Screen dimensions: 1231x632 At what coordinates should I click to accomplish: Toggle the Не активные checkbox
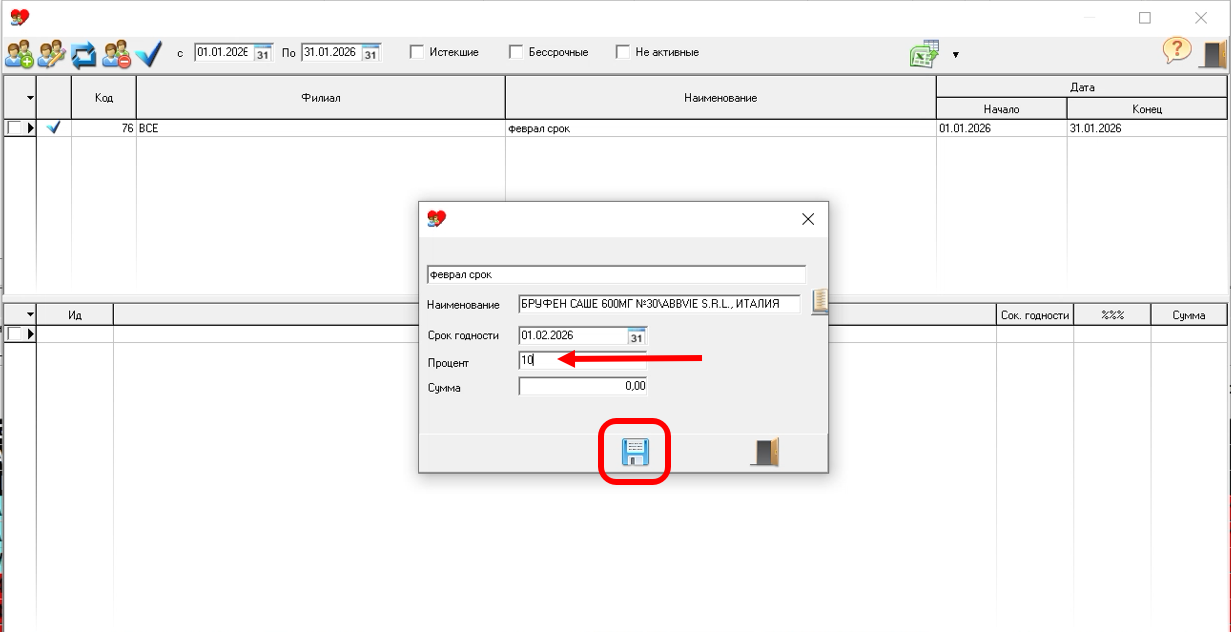click(x=622, y=52)
